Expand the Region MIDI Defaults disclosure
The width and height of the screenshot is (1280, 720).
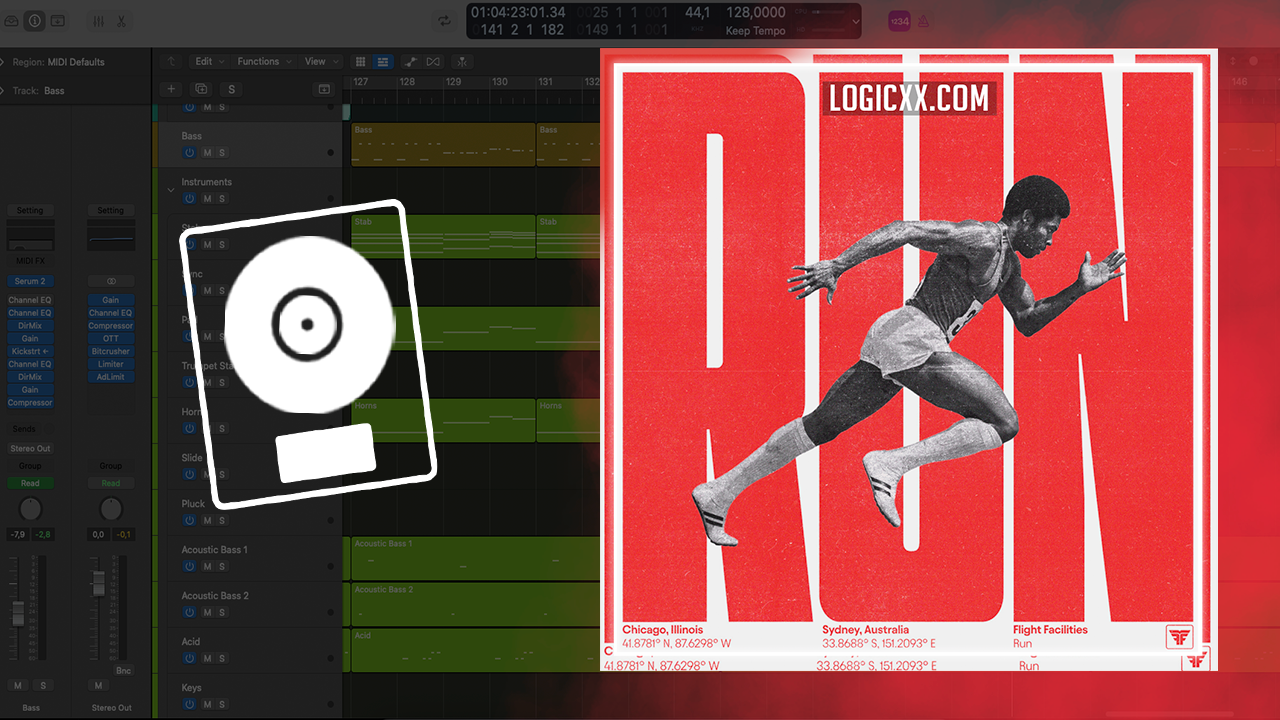(x=3, y=62)
